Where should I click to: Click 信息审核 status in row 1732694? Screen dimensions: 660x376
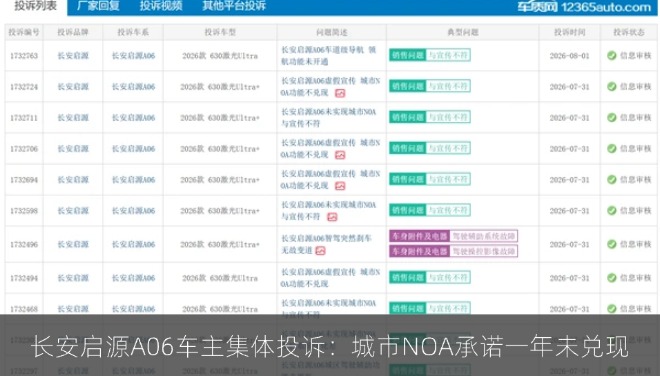coord(635,180)
